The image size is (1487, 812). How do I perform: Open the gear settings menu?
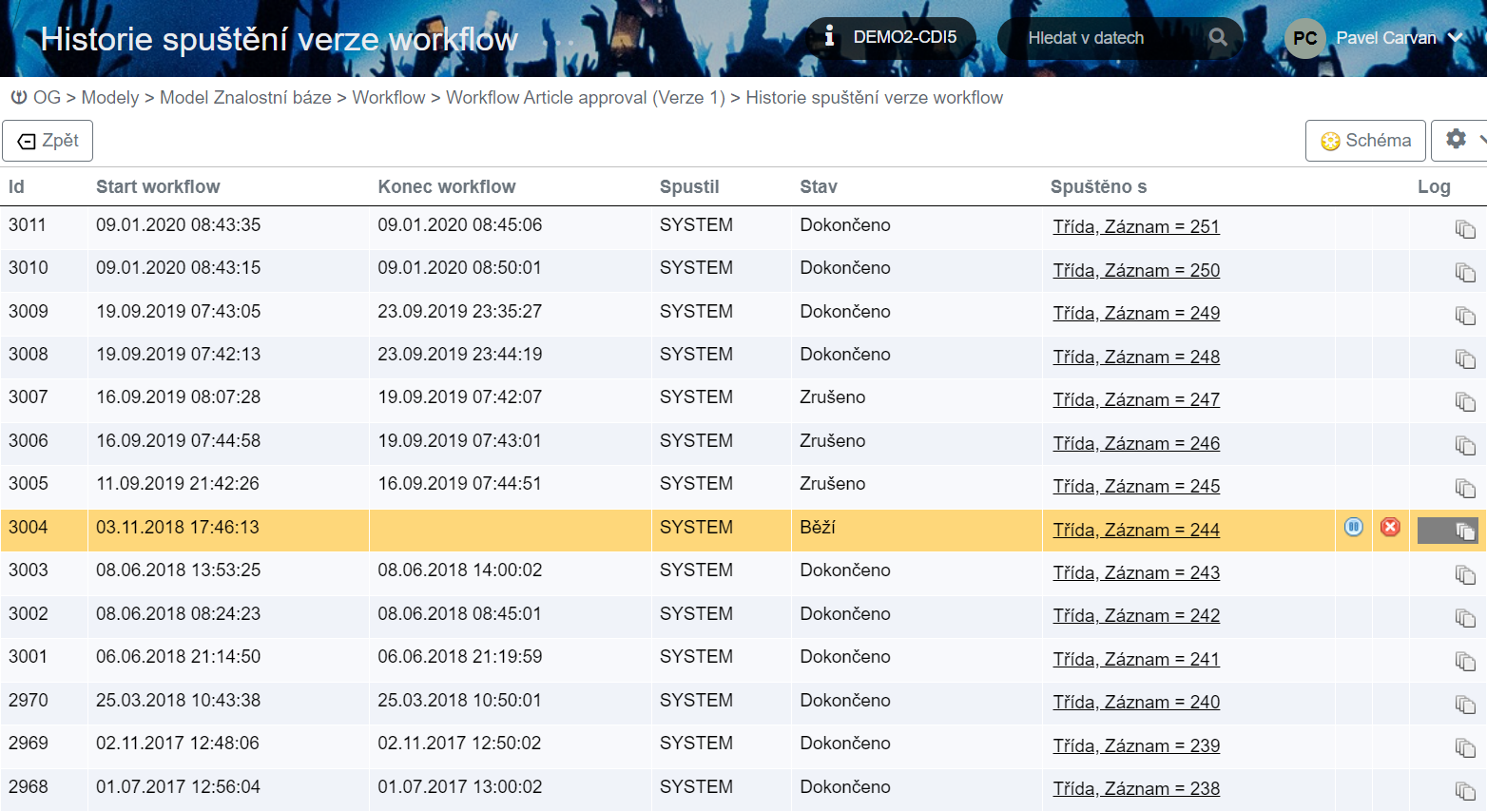[1458, 140]
